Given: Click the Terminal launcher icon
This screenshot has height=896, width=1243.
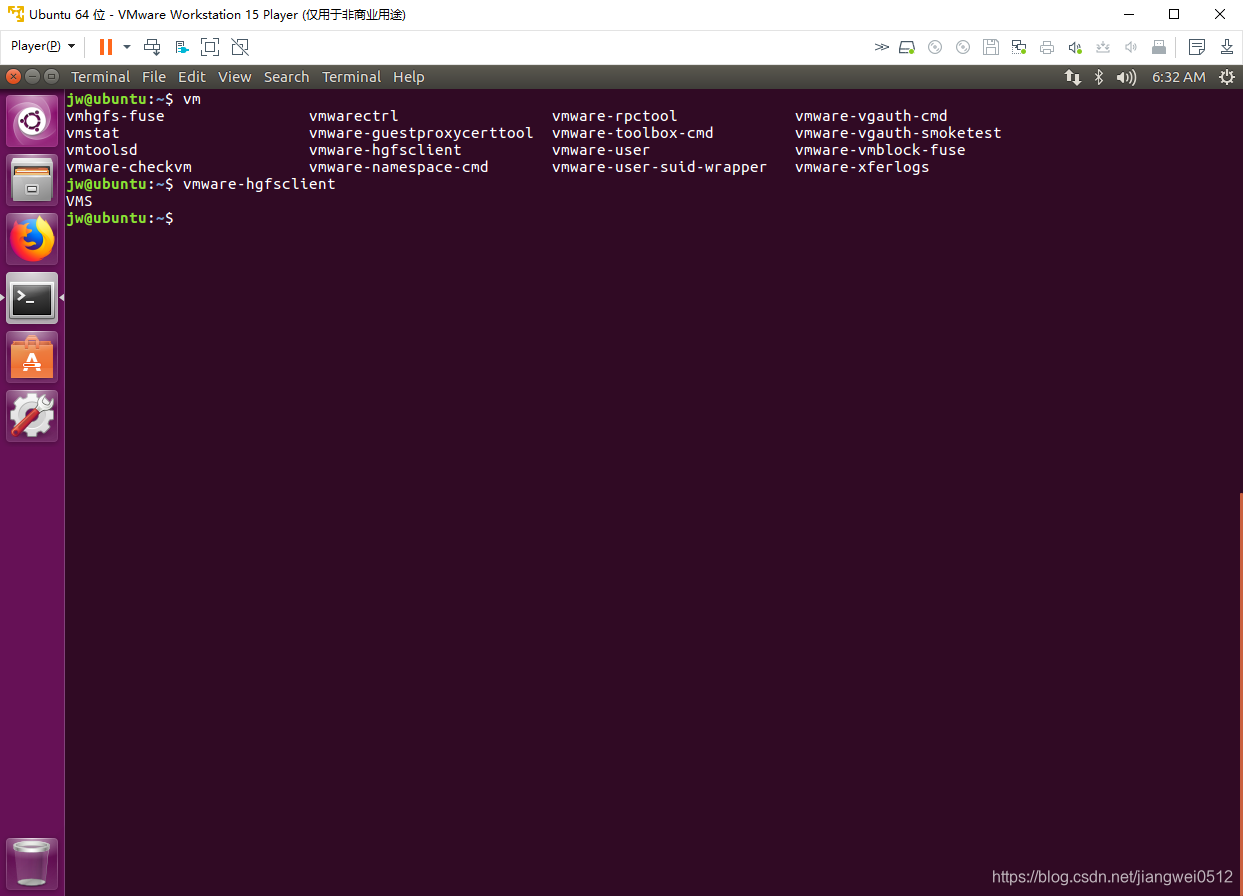Looking at the screenshot, I should point(32,298).
